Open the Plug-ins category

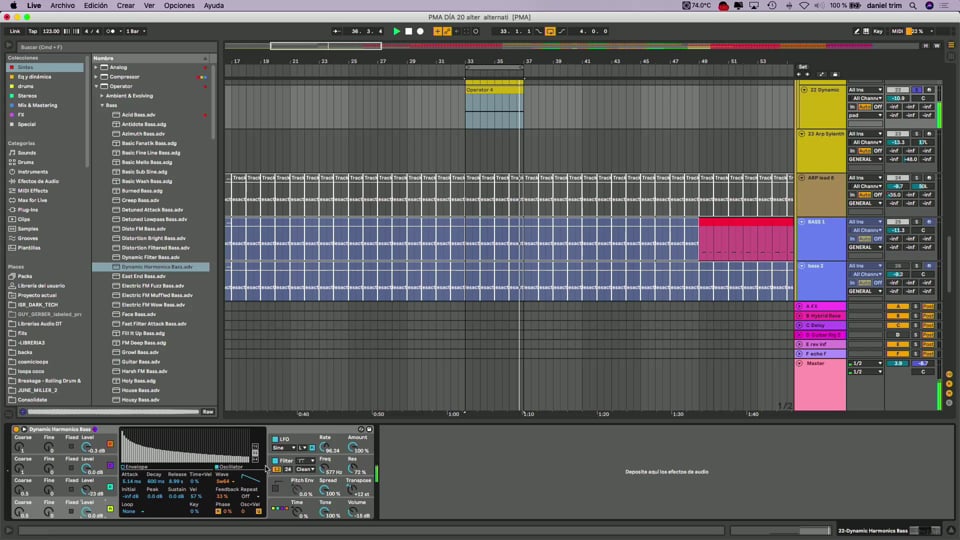click(x=28, y=210)
